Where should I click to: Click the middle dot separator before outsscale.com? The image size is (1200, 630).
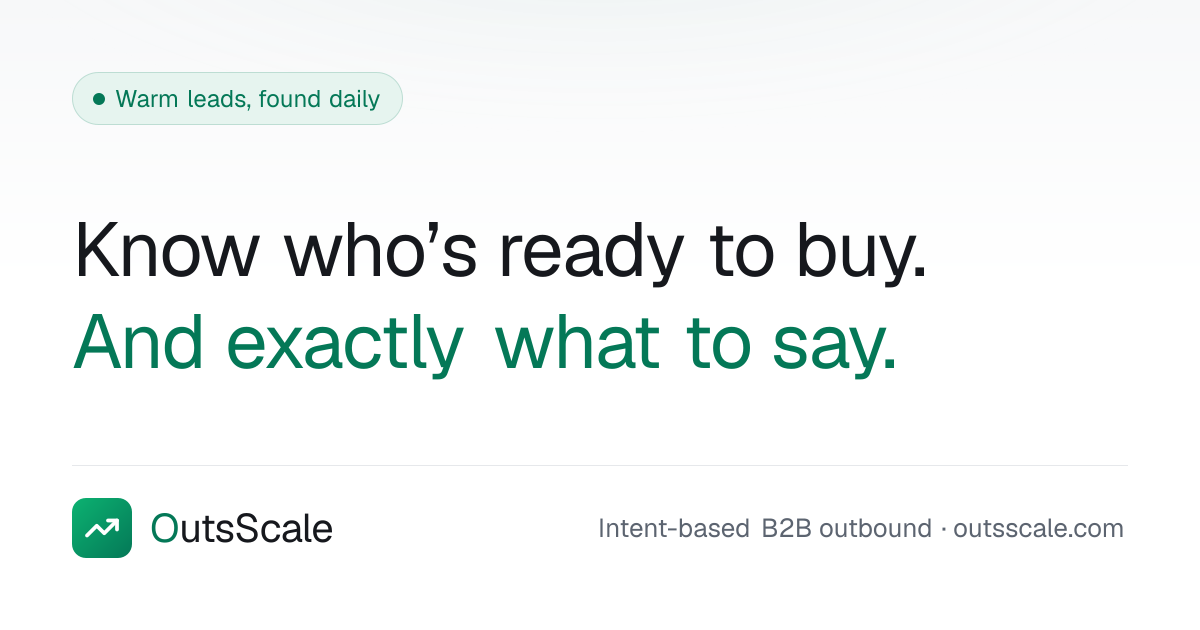942,529
